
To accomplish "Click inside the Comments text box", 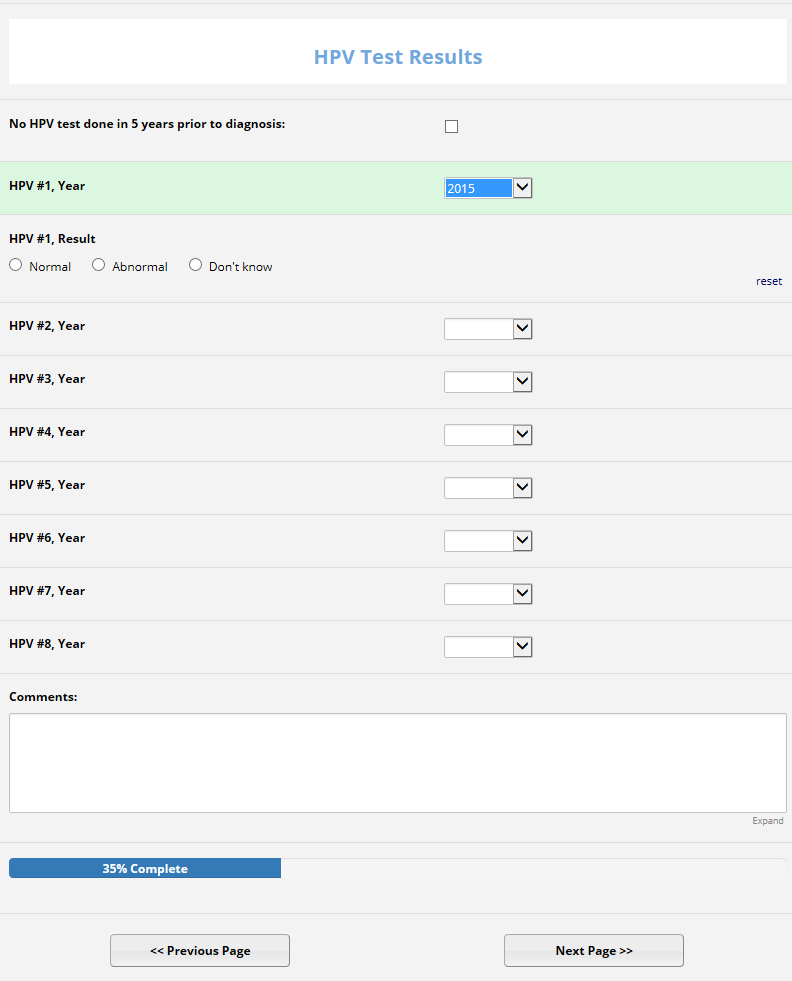I will pos(397,762).
